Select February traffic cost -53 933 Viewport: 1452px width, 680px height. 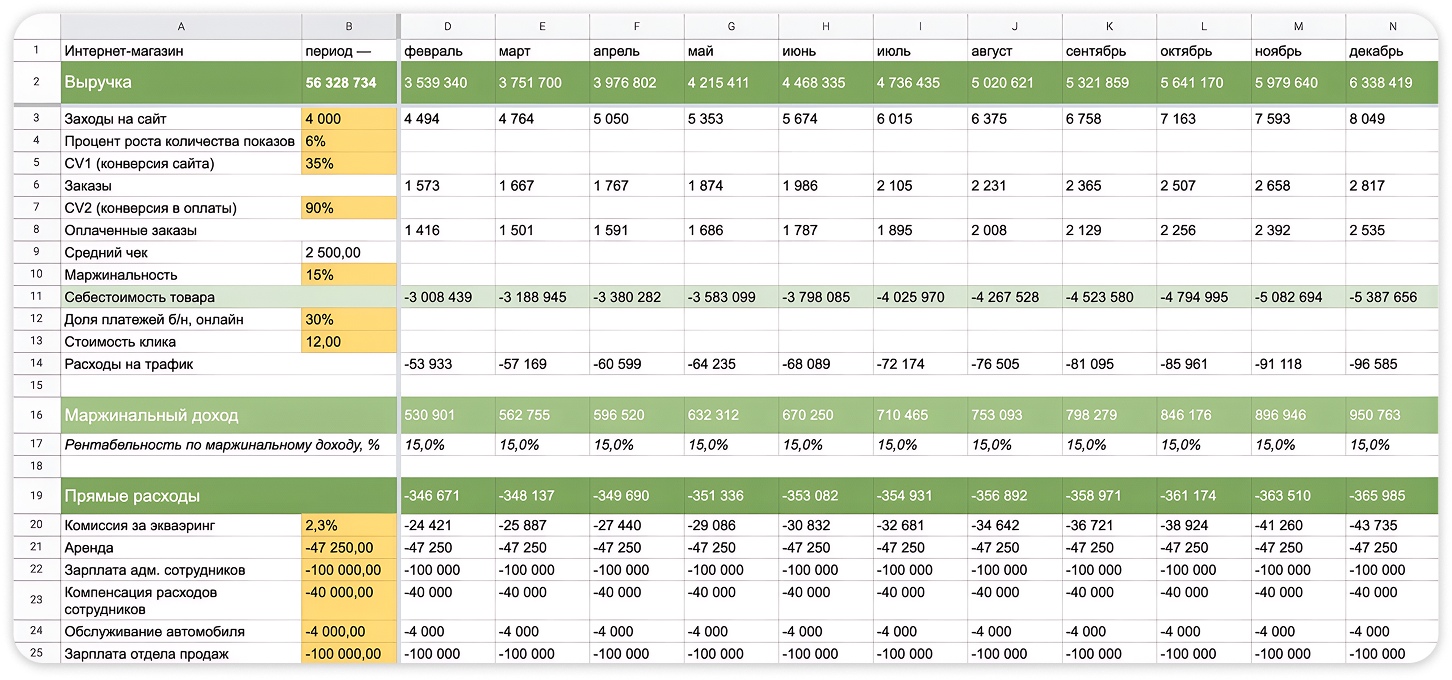(x=446, y=364)
